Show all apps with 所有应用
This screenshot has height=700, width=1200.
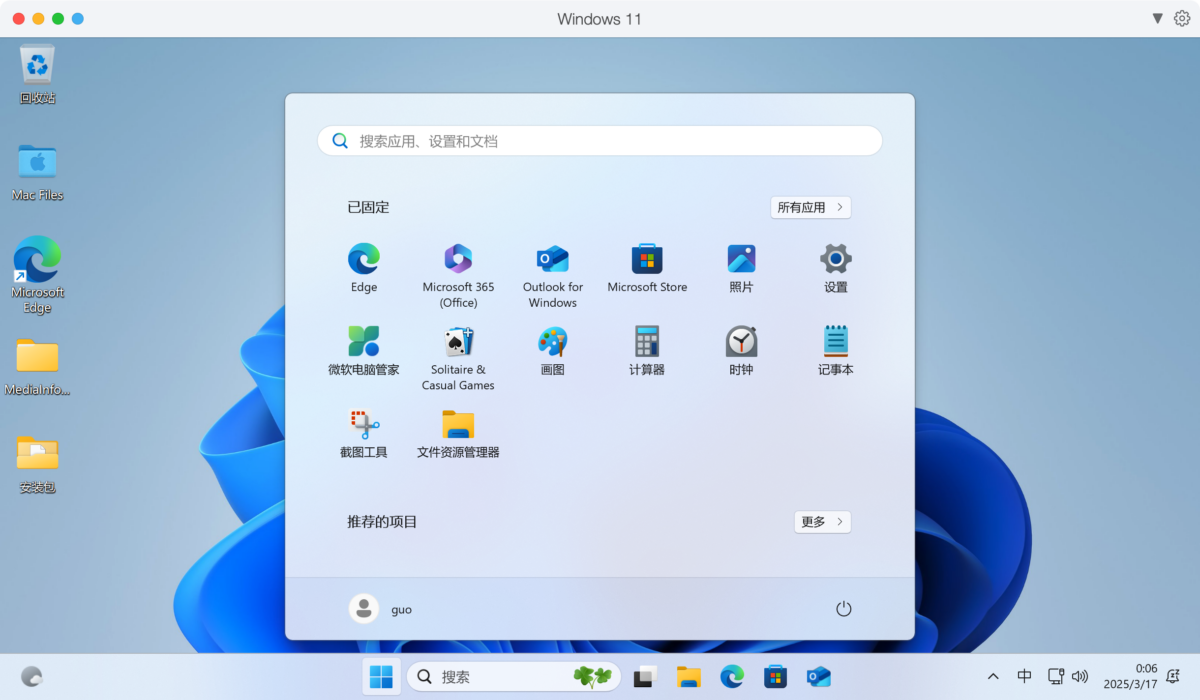coord(810,207)
